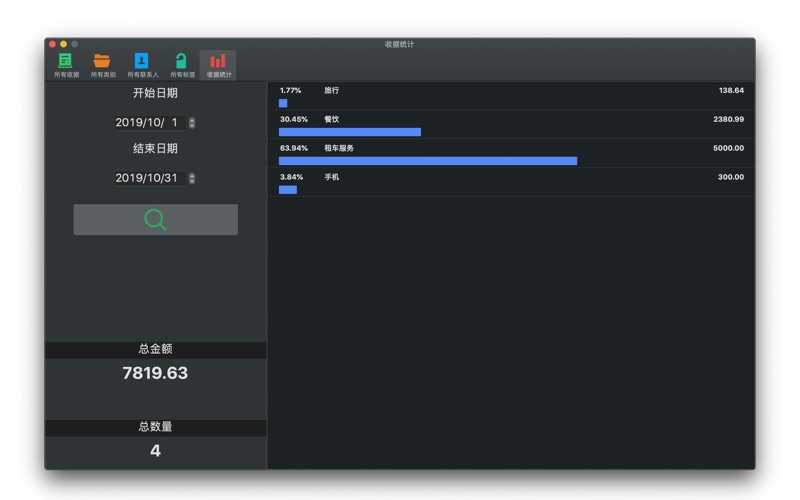Click the end date stepper arrows

(192, 178)
